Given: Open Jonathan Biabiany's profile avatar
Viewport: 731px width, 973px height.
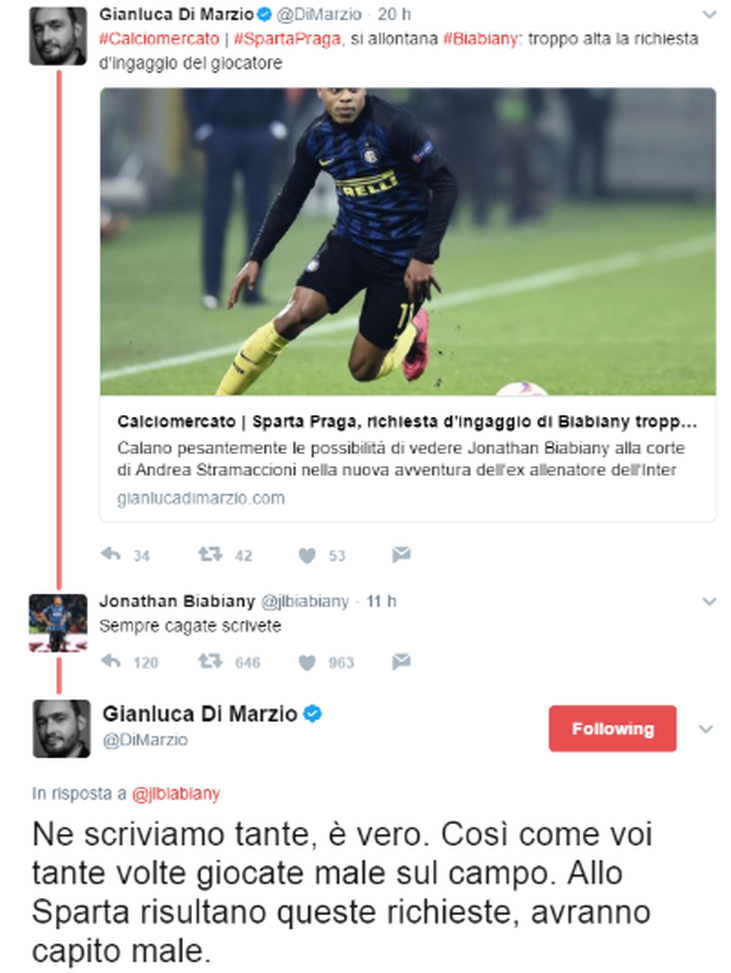Looking at the screenshot, I should 58,622.
